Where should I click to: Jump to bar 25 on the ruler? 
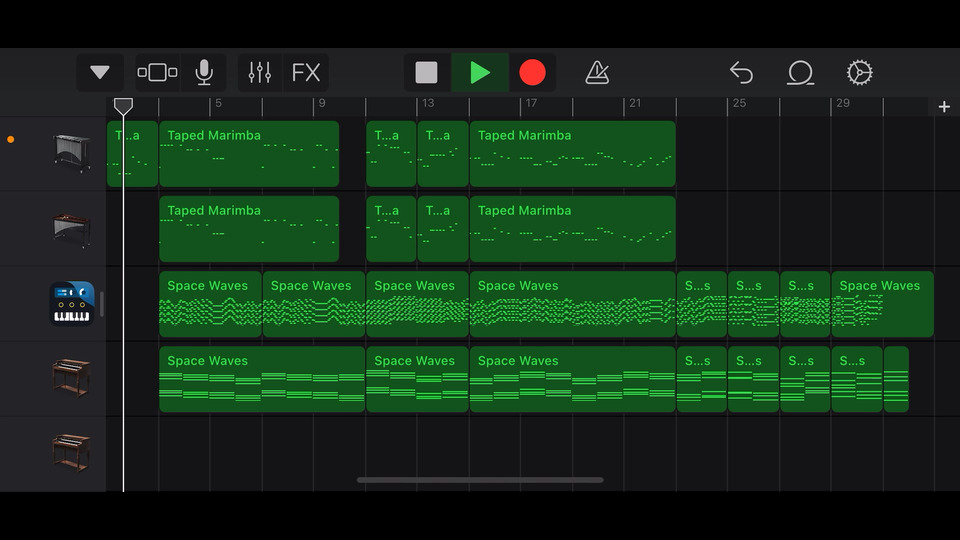point(739,103)
